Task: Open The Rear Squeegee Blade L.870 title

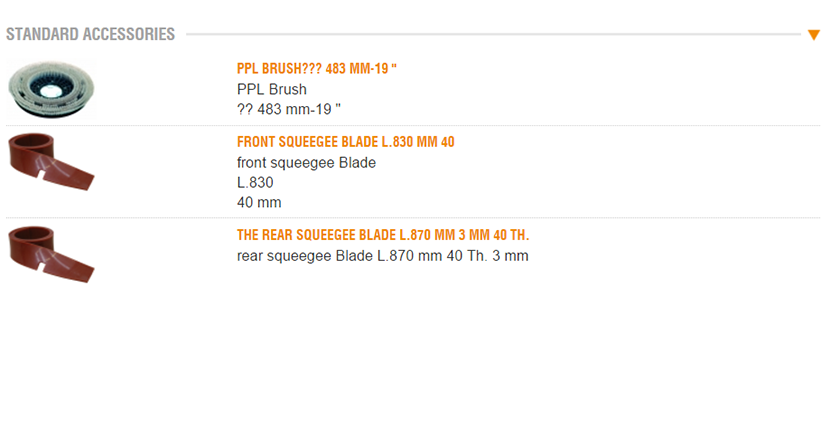Action: click(x=382, y=235)
